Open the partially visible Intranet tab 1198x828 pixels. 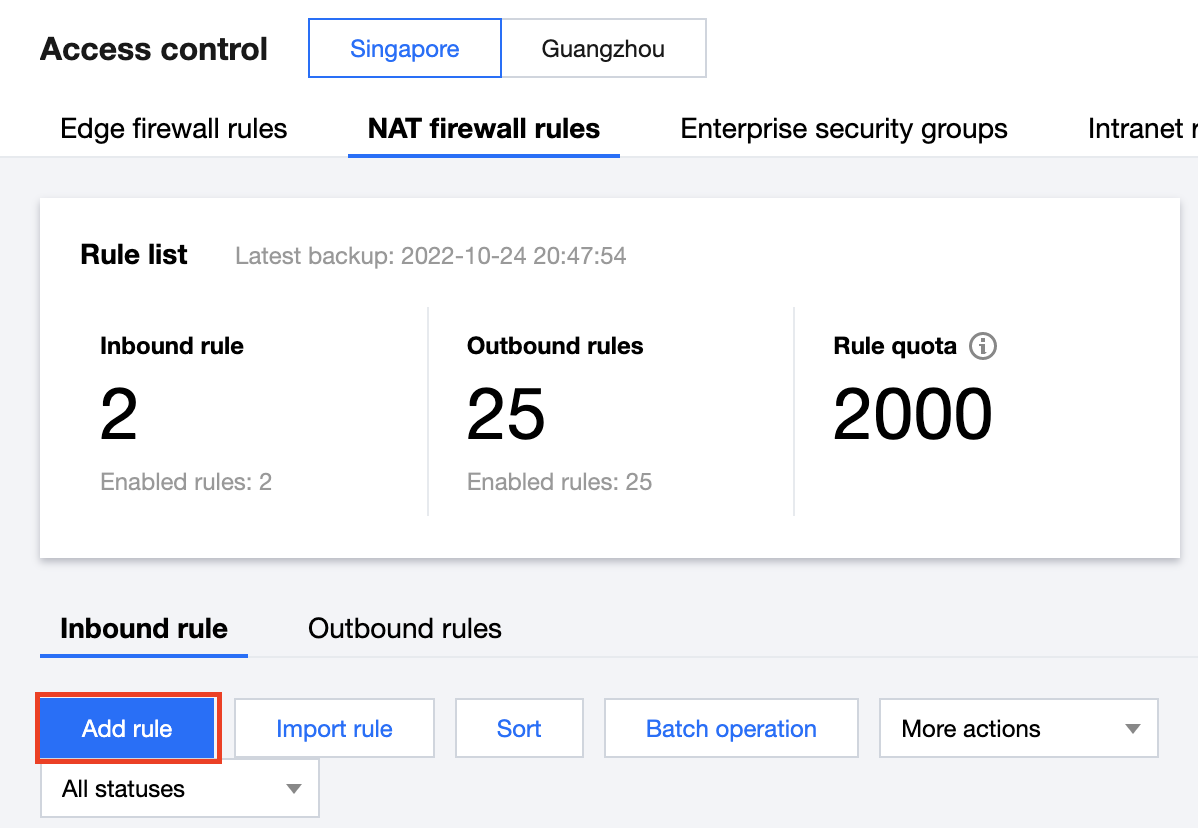coord(1142,129)
